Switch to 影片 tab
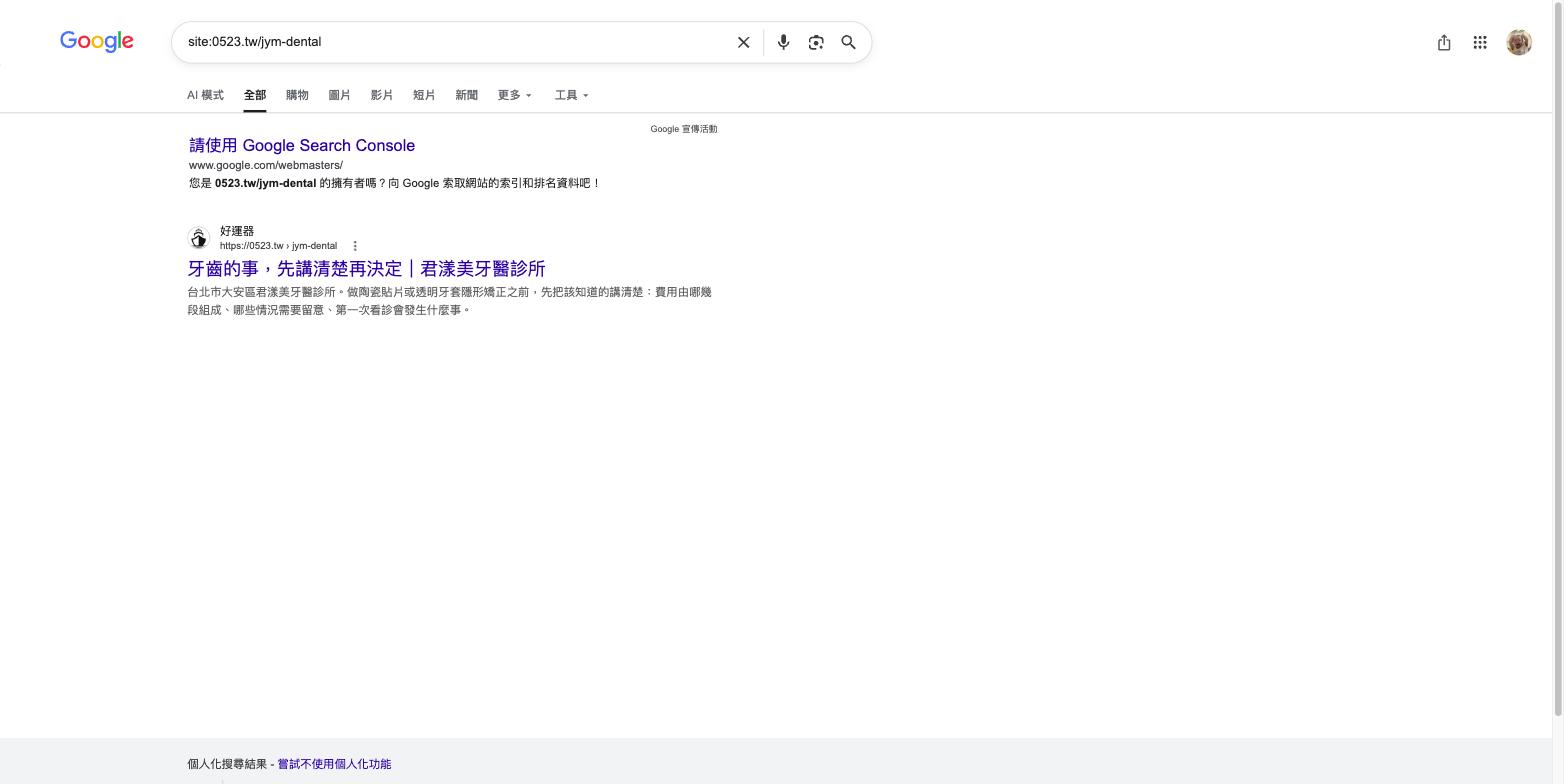1564x784 pixels. click(x=382, y=95)
